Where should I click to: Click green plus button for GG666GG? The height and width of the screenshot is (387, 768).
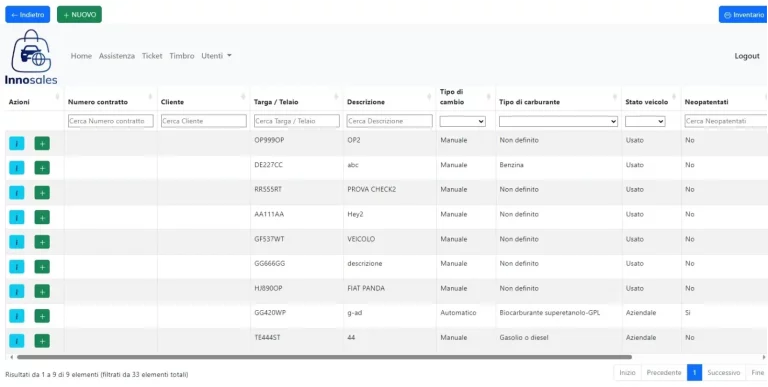tap(42, 266)
